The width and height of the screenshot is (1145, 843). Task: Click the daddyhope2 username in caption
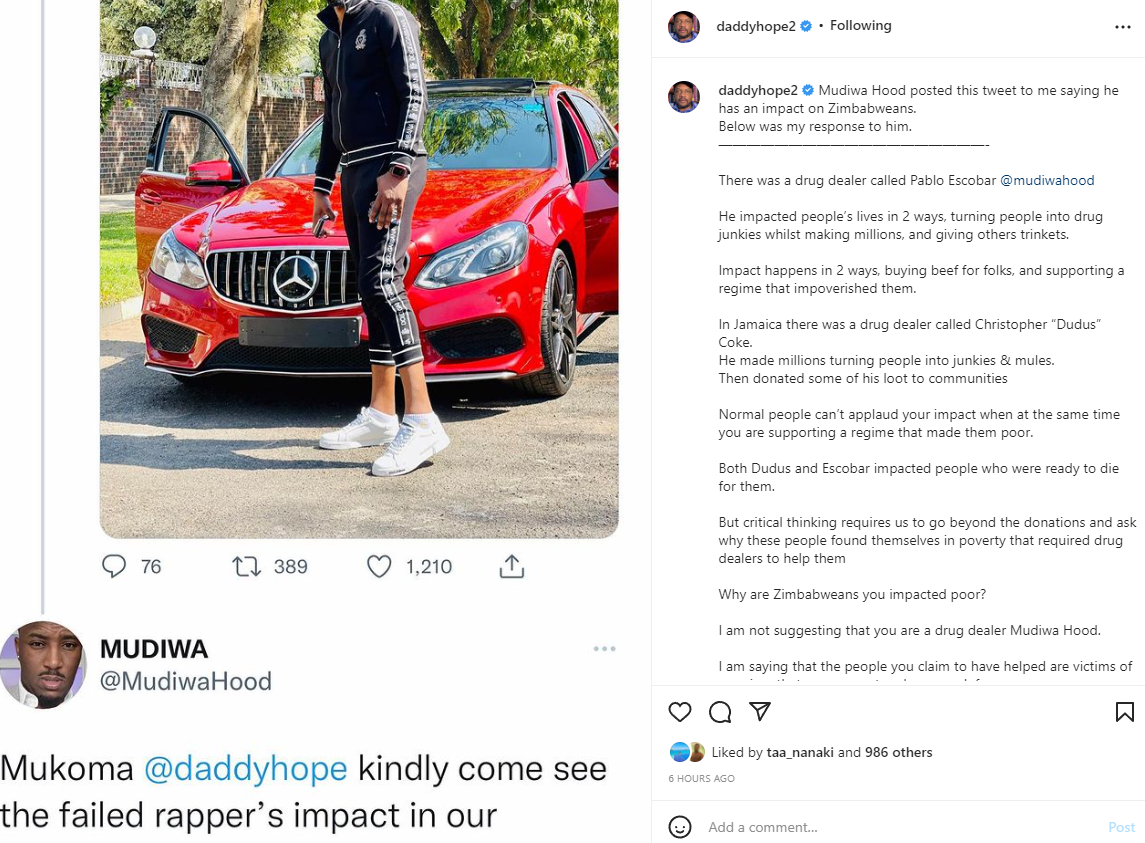coord(757,91)
